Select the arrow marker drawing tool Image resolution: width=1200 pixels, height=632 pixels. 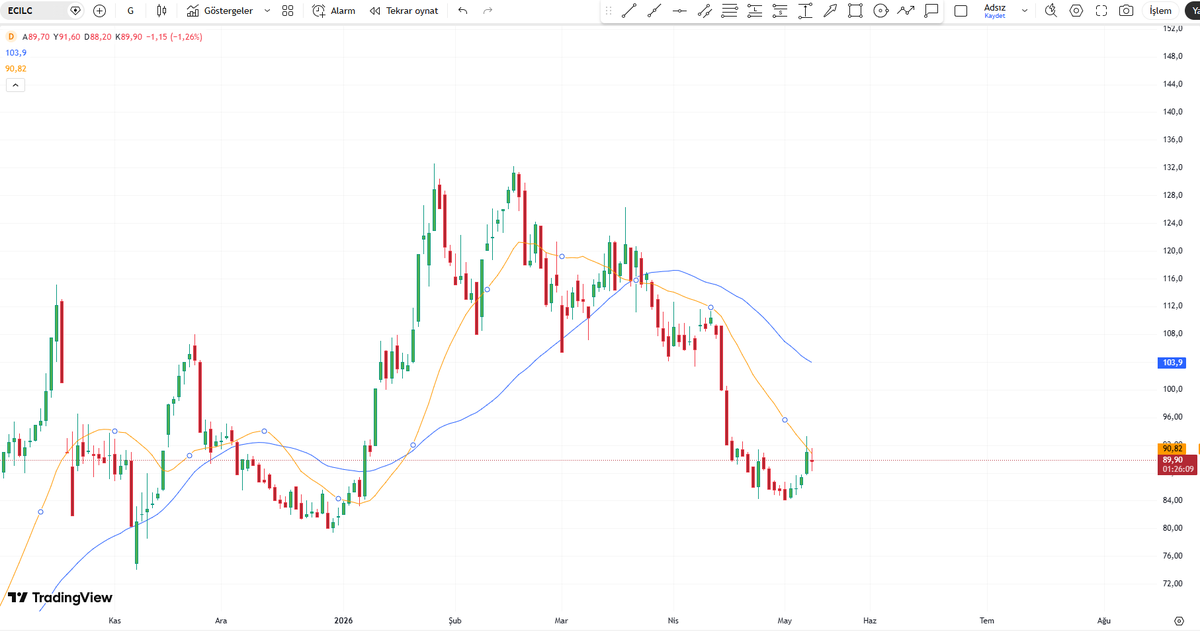830,11
